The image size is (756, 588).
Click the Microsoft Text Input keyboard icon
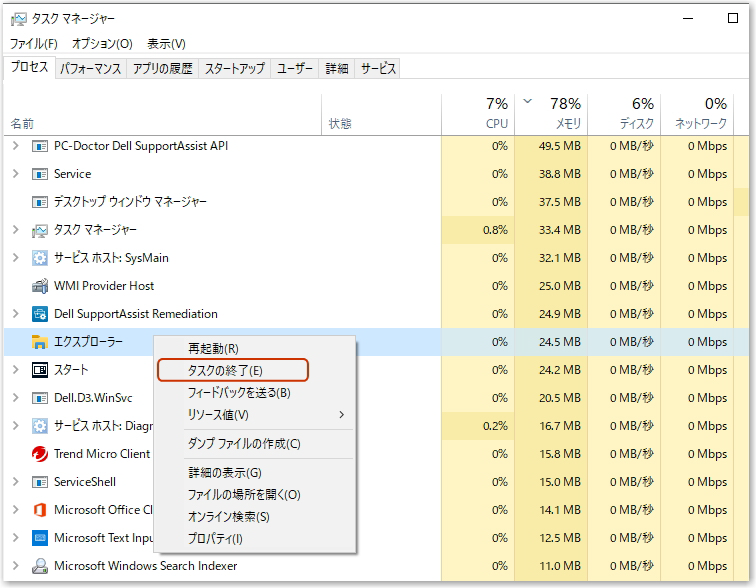click(40, 538)
